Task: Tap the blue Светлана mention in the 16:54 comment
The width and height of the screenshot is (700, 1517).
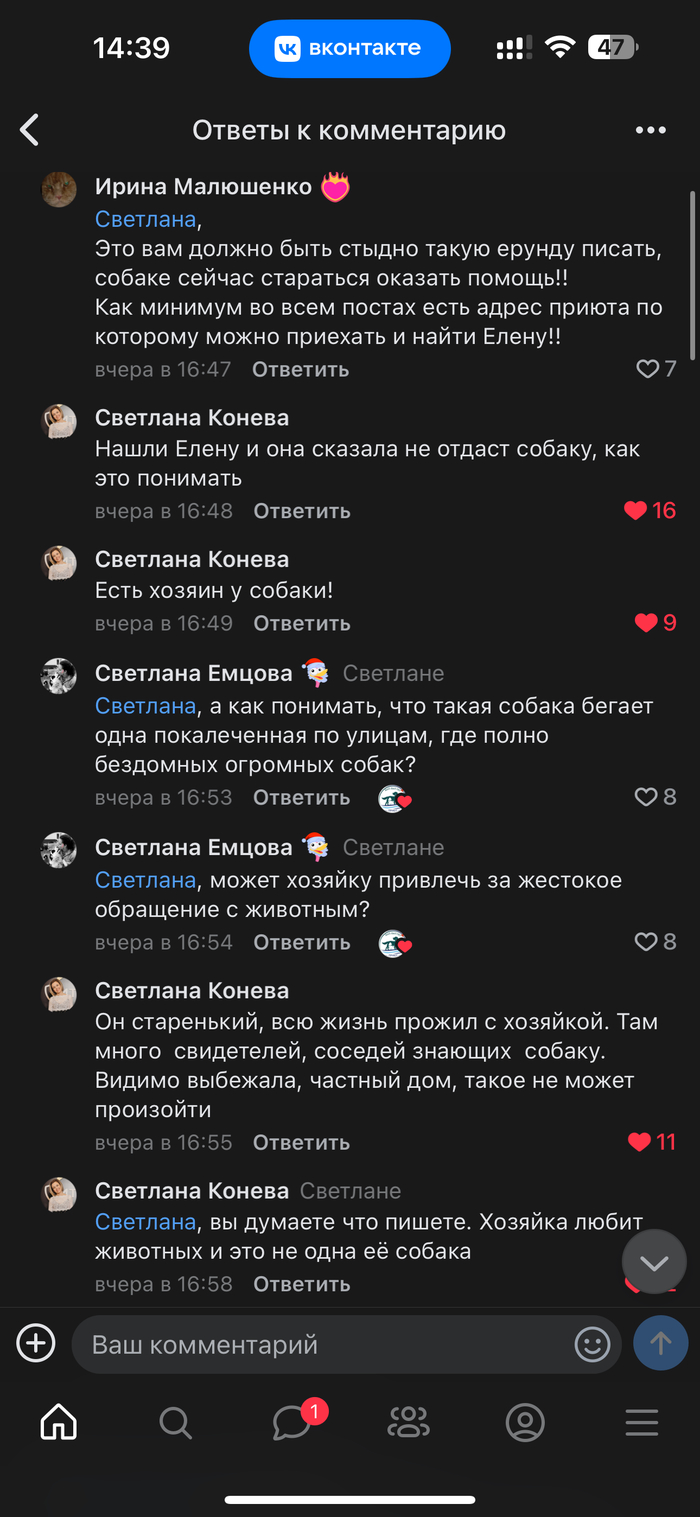Action: (x=145, y=880)
